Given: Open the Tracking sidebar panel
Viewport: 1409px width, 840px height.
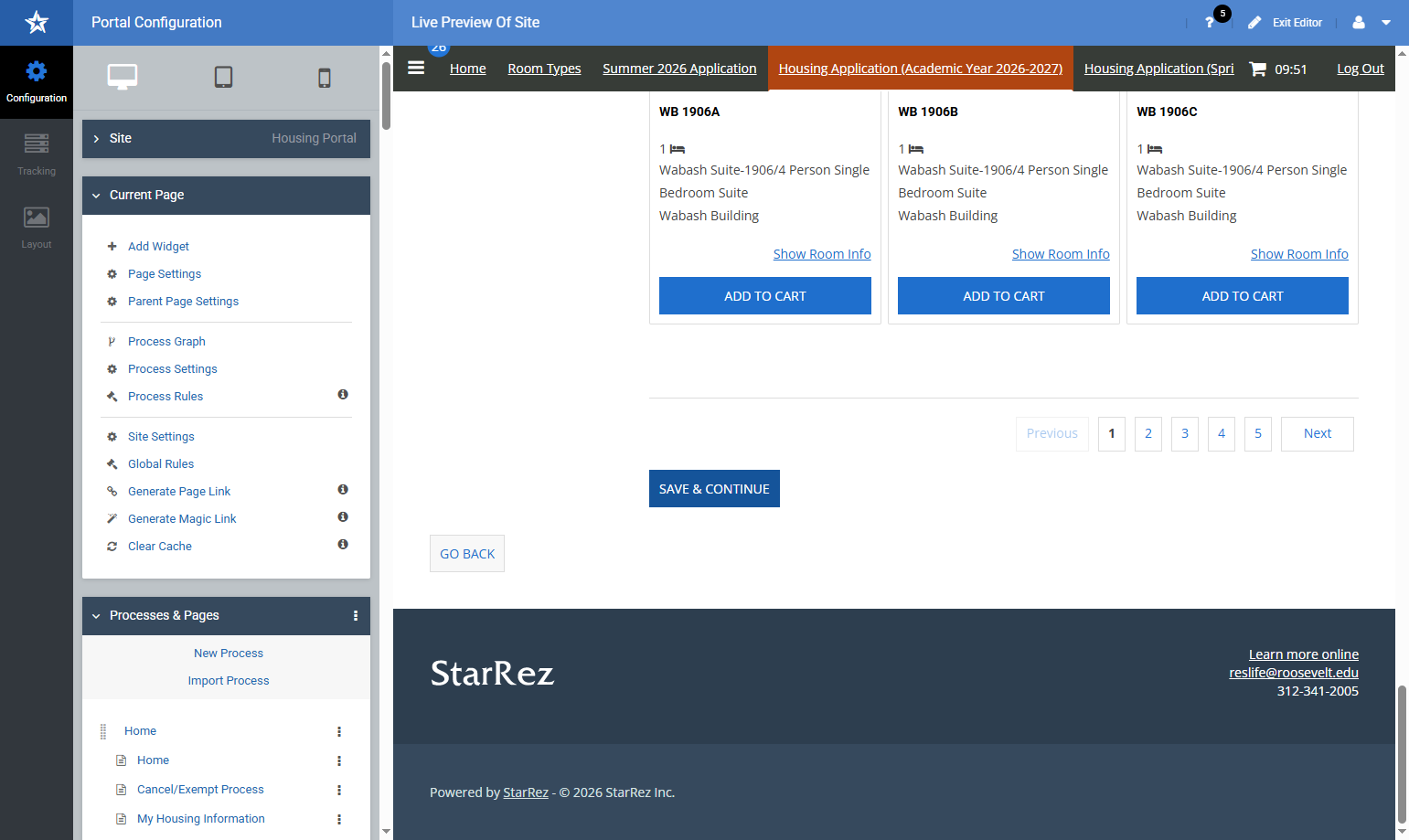Looking at the screenshot, I should click(x=37, y=155).
